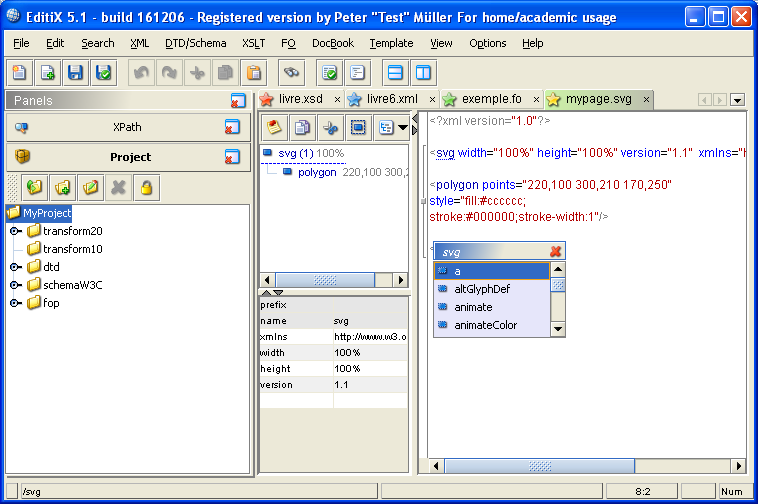Open the Template menu
The image size is (758, 504).
click(391, 43)
